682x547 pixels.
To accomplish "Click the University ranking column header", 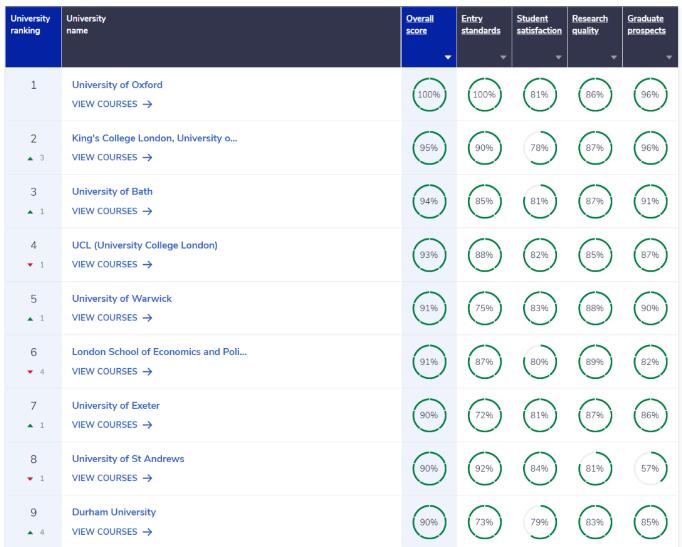I will pyautogui.click(x=33, y=37).
